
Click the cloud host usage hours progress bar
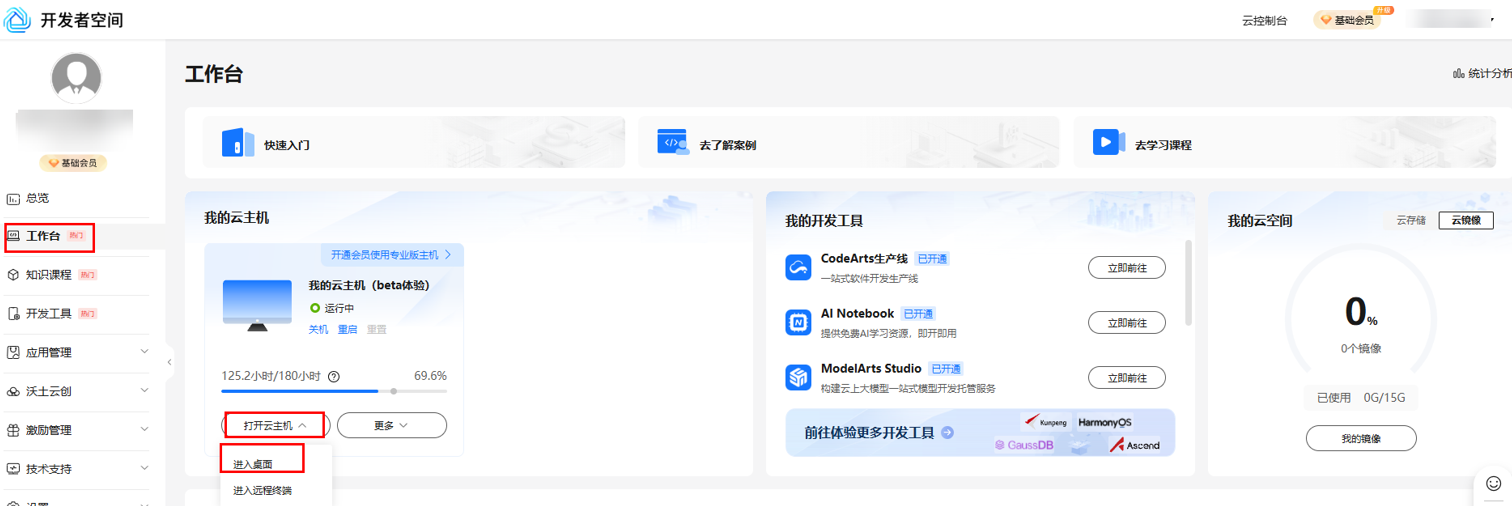coord(334,391)
